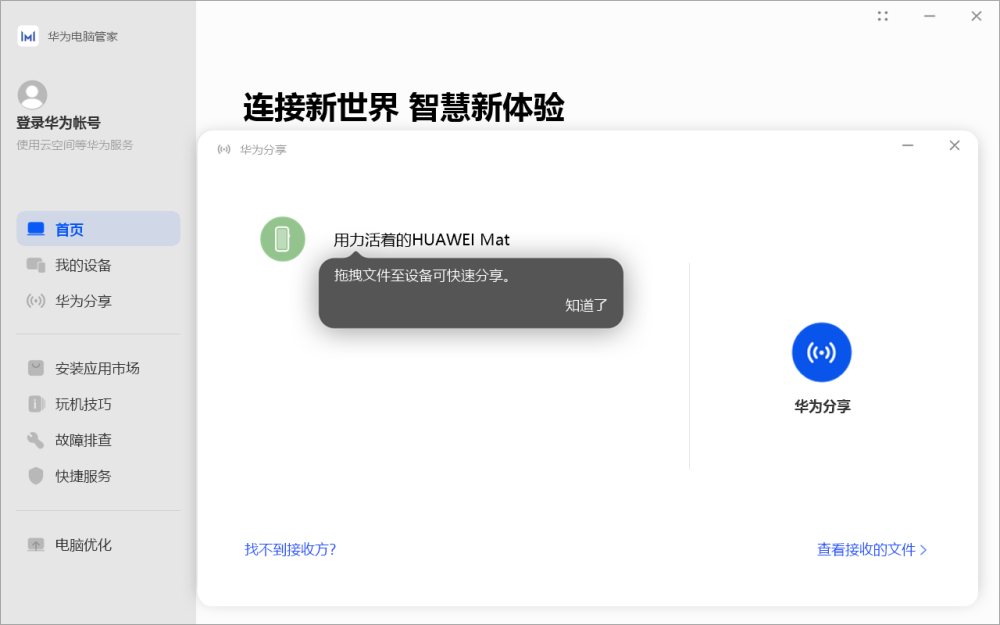This screenshot has width=1000, height=625.
Task: Click the user avatar profile icon
Action: tap(32, 95)
